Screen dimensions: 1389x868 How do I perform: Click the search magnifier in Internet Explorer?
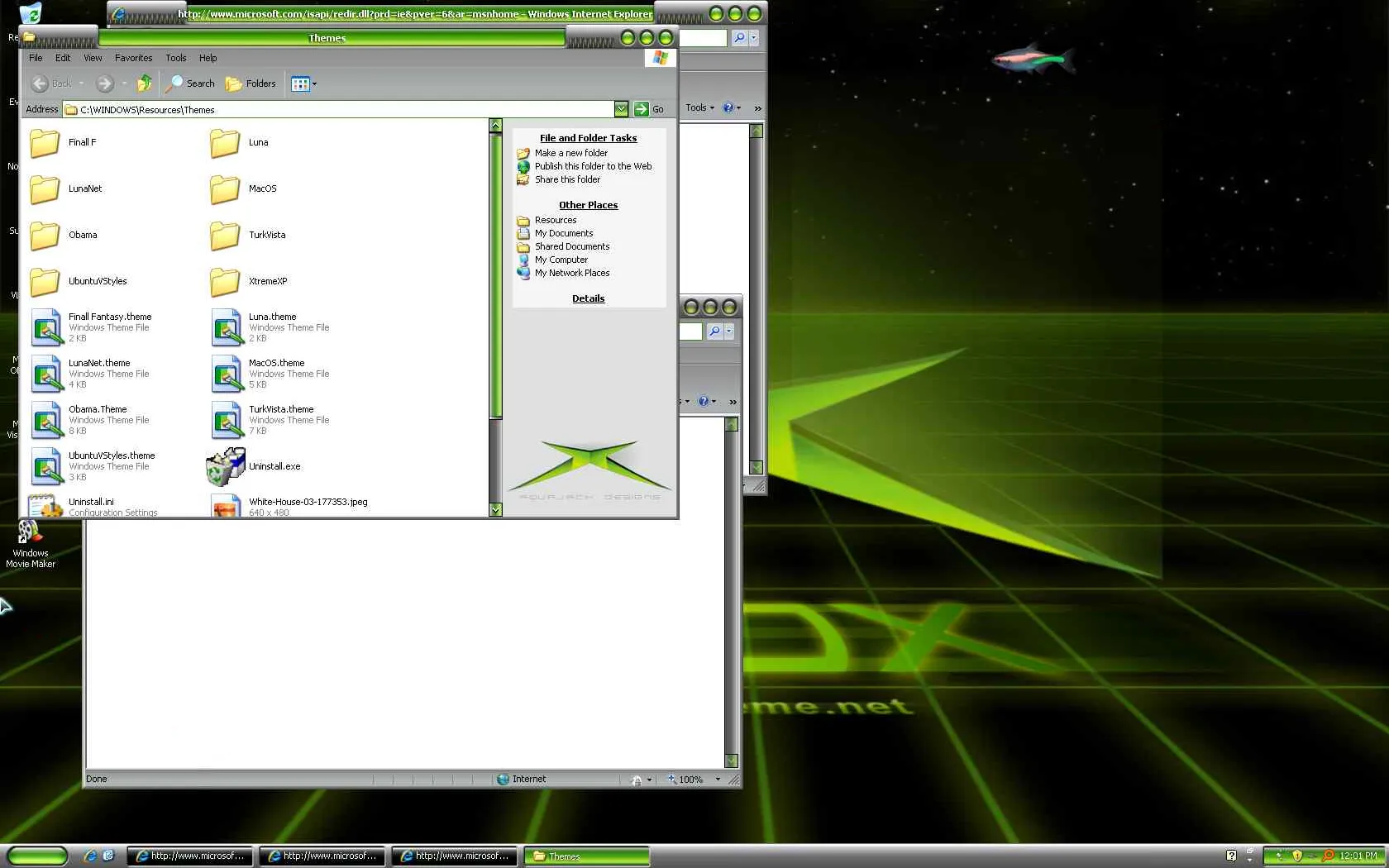[739, 38]
